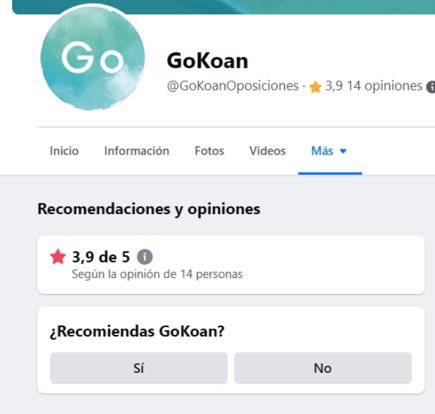The height and width of the screenshot is (414, 435).
Task: Click info icon after 14 opiniones
Action: 431,87
